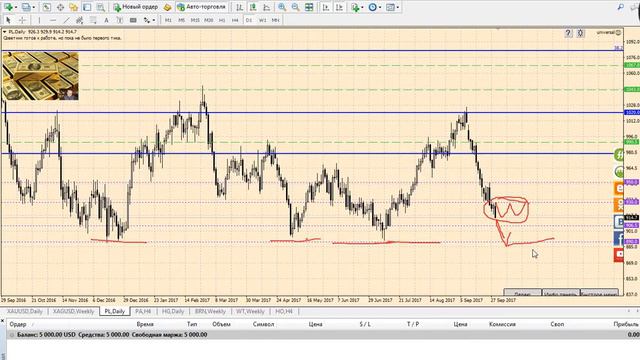640x360 pixels.
Task: Open the arrows objects tool
Action: pos(146,20)
